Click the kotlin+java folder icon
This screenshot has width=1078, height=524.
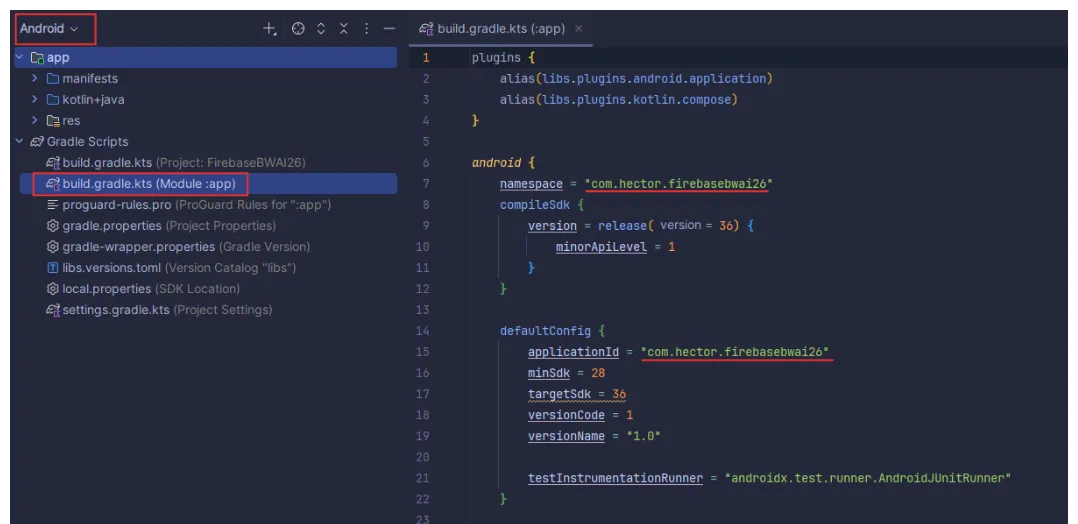coord(53,99)
